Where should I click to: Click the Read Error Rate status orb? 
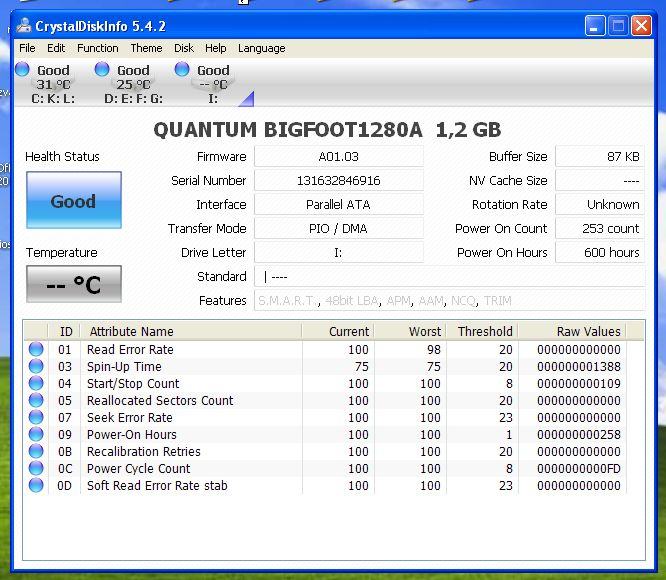[37, 350]
